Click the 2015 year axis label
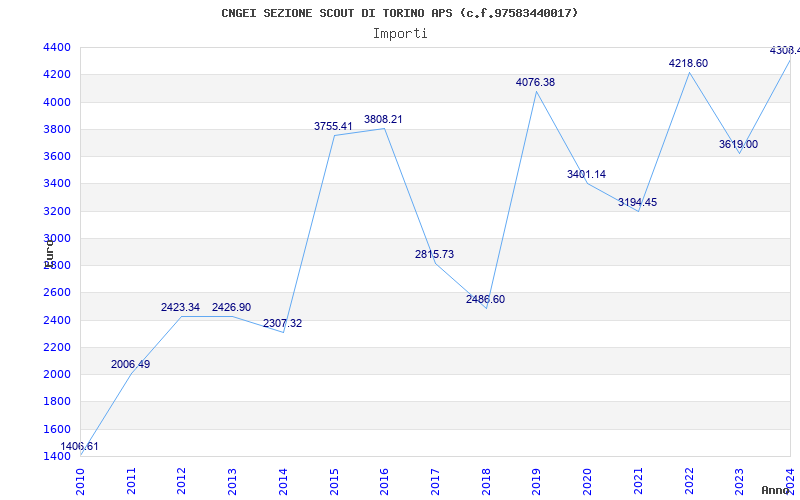The width and height of the screenshot is (800, 500). click(334, 481)
